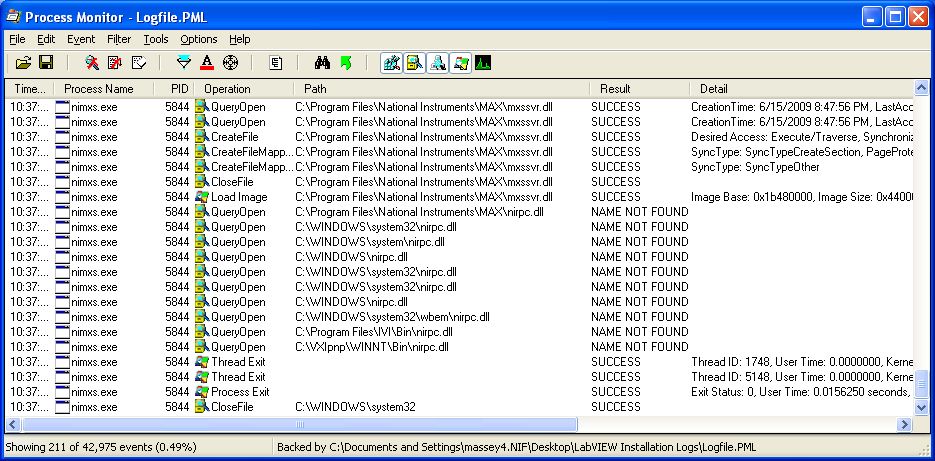
Task: Sort by the Path column header
Action: [442, 89]
